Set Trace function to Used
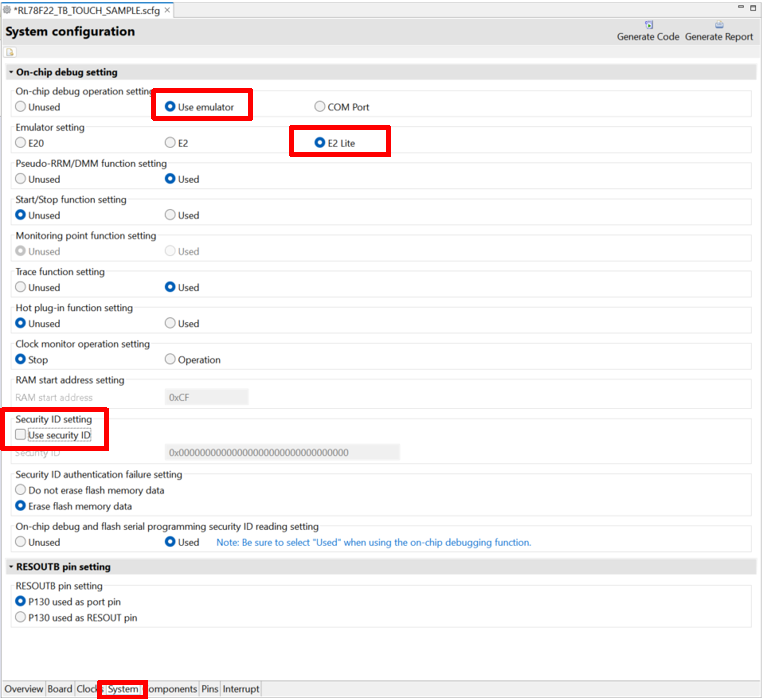The height and width of the screenshot is (699, 762). 170,287
